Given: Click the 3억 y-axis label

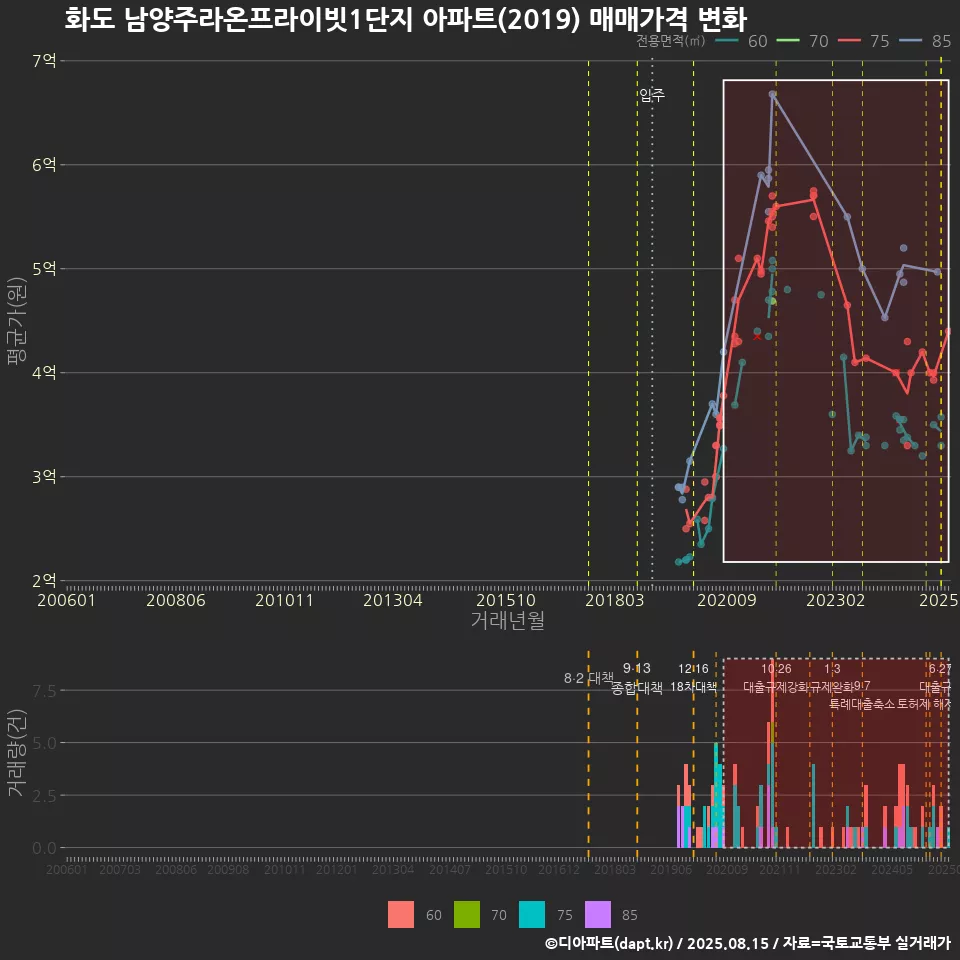Looking at the screenshot, I should pyautogui.click(x=44, y=476).
